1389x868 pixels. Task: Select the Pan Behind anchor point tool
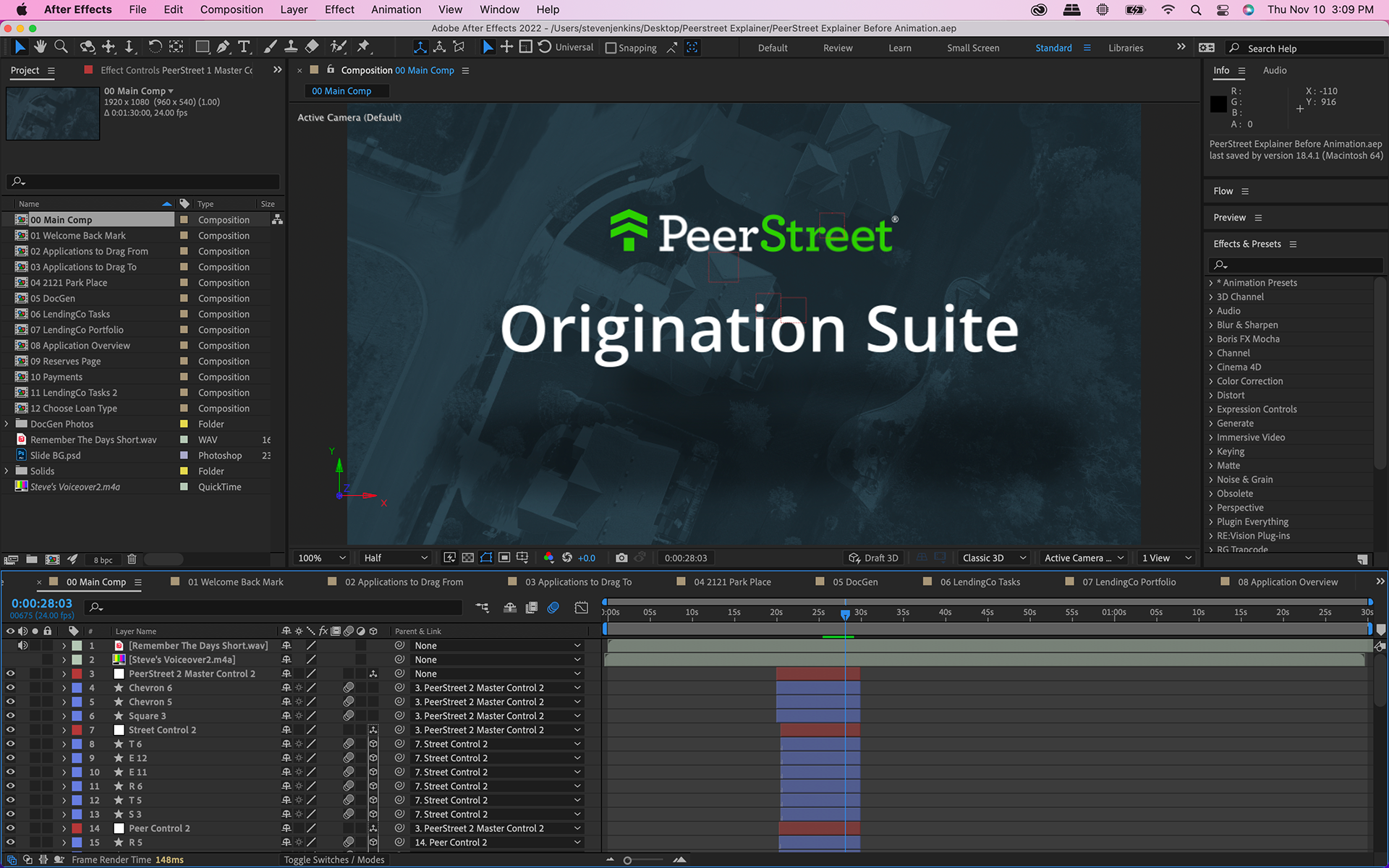click(x=176, y=47)
